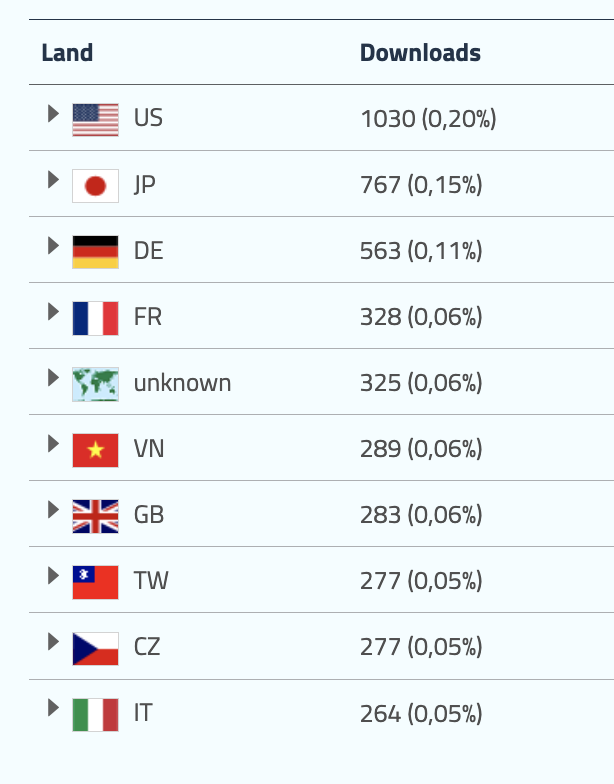
Task: Click the Czech Republic flag icon
Action: (x=95, y=648)
